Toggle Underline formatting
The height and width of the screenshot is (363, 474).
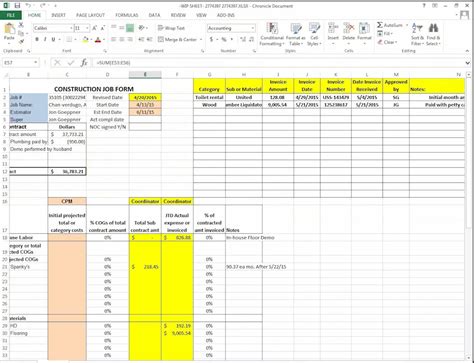[53, 40]
